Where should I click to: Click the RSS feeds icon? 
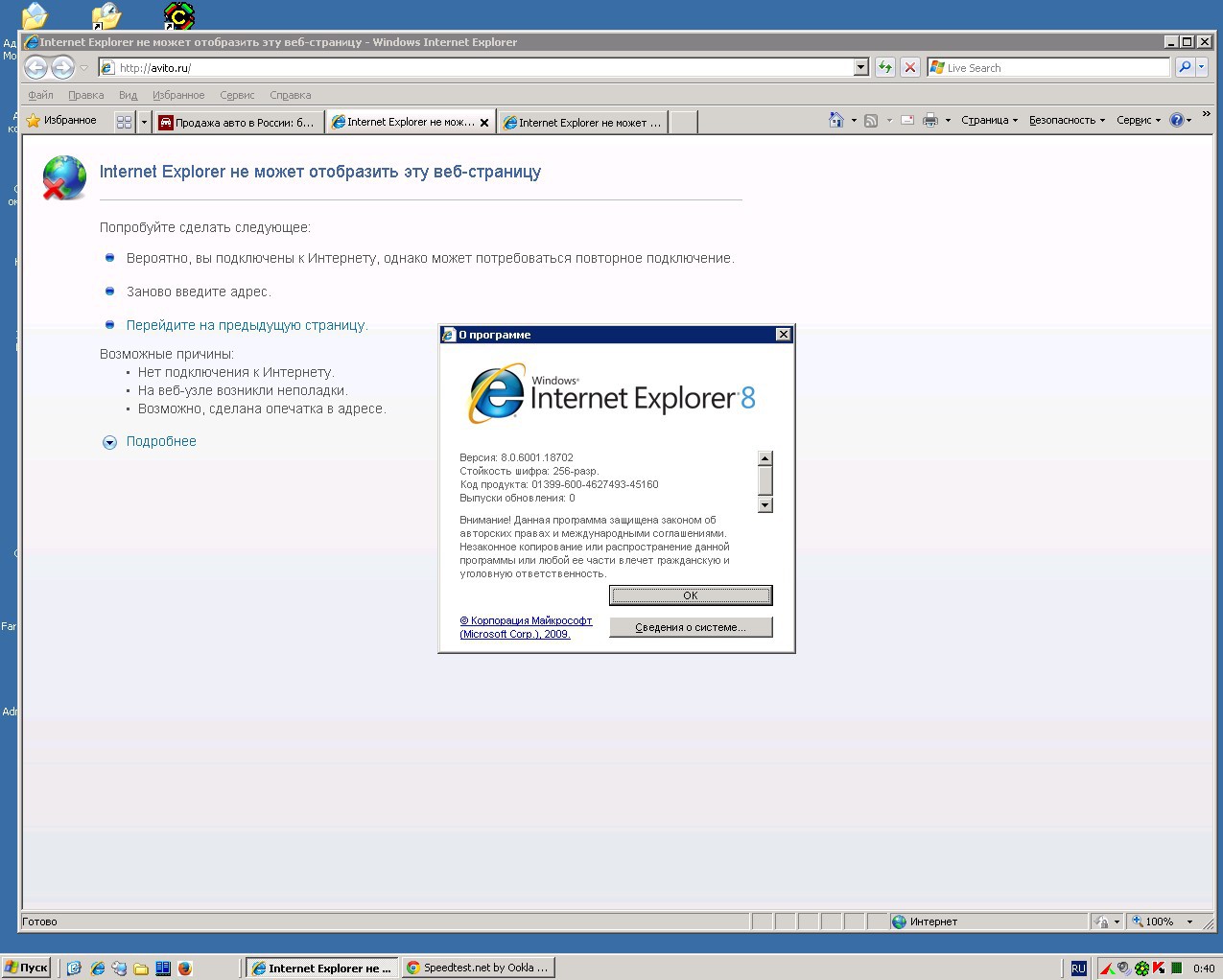871,121
